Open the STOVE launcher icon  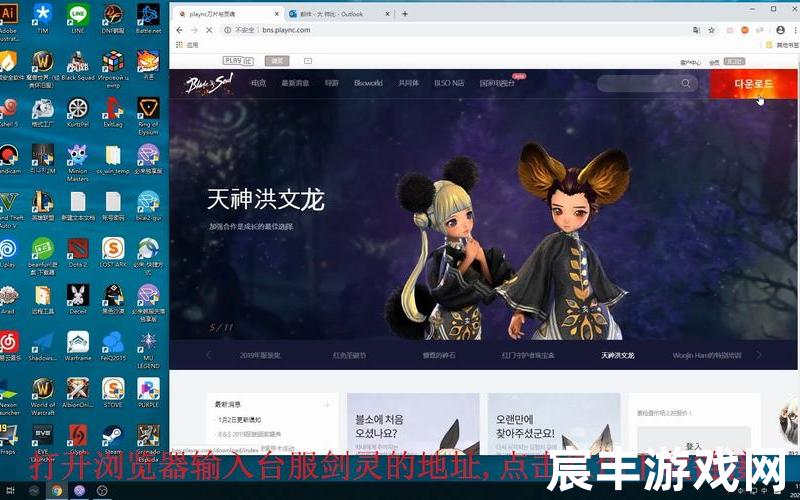[x=113, y=393]
